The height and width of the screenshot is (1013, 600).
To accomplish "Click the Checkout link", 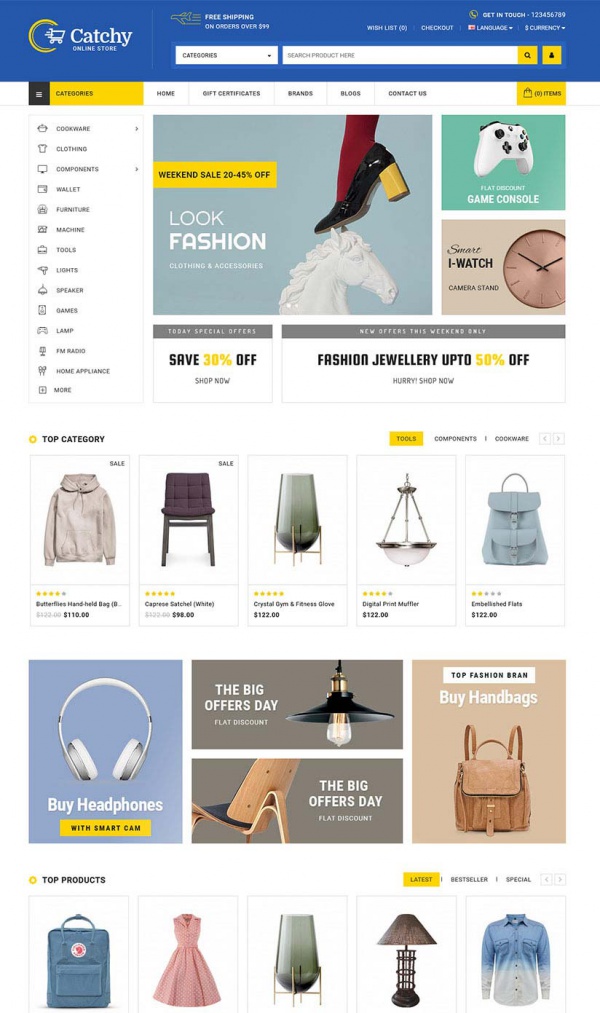I will tap(437, 28).
